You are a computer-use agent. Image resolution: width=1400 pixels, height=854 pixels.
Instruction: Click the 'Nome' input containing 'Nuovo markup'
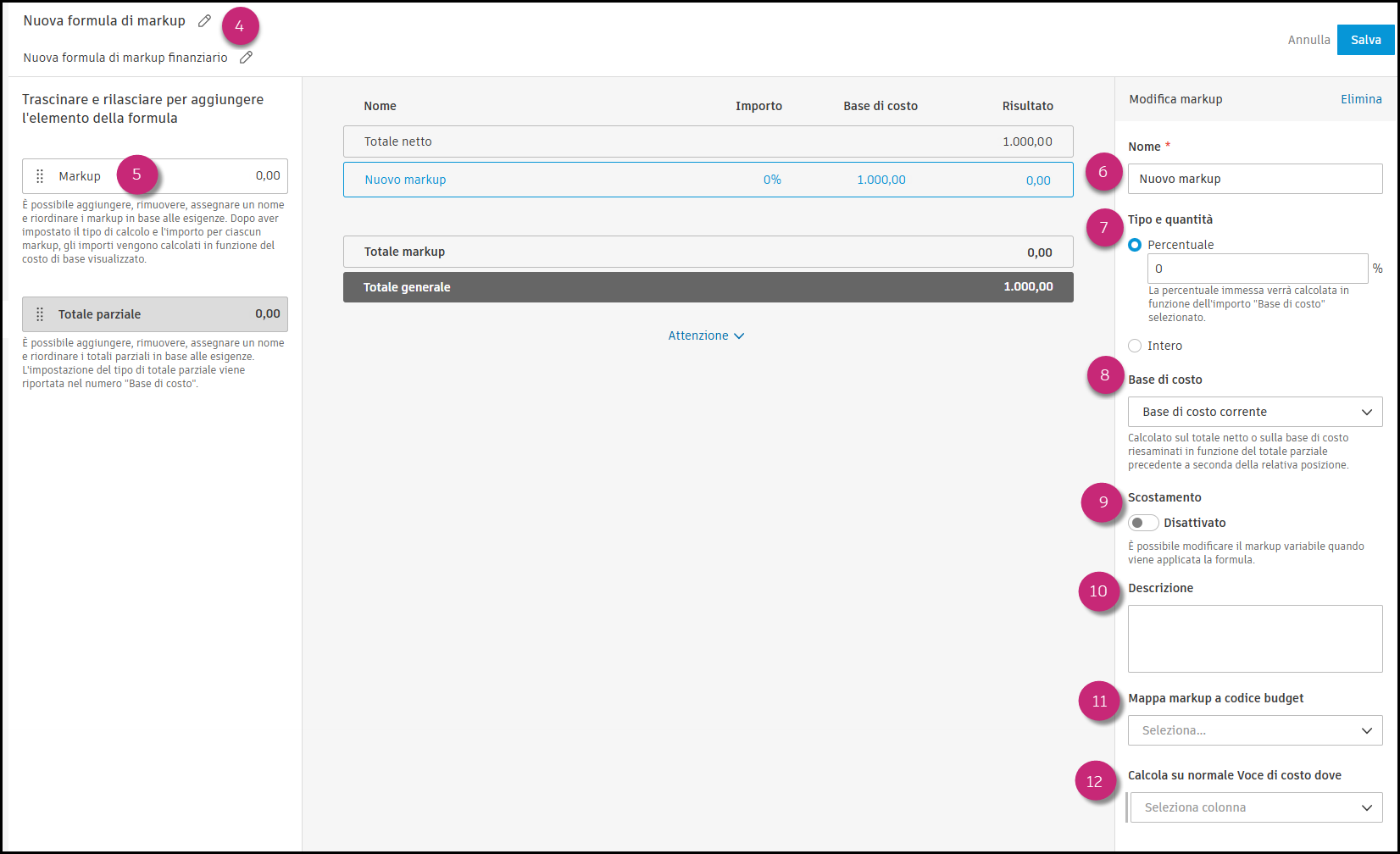pos(1254,179)
